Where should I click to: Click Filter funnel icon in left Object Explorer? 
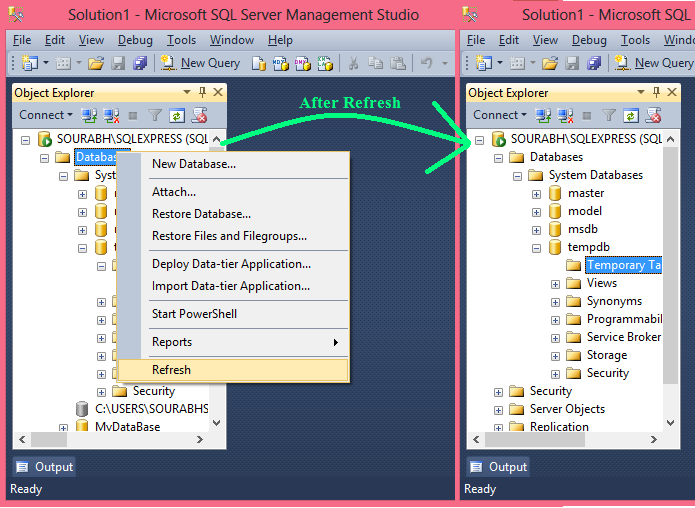click(155, 116)
